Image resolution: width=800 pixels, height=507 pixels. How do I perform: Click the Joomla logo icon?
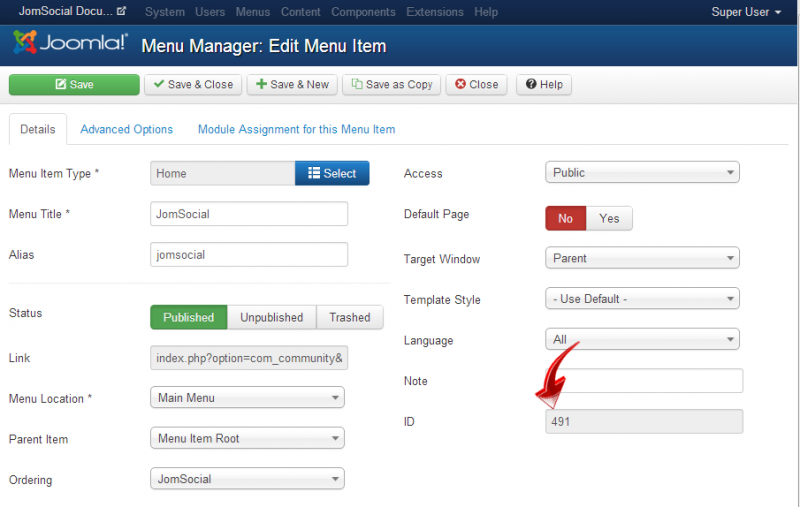(25, 42)
